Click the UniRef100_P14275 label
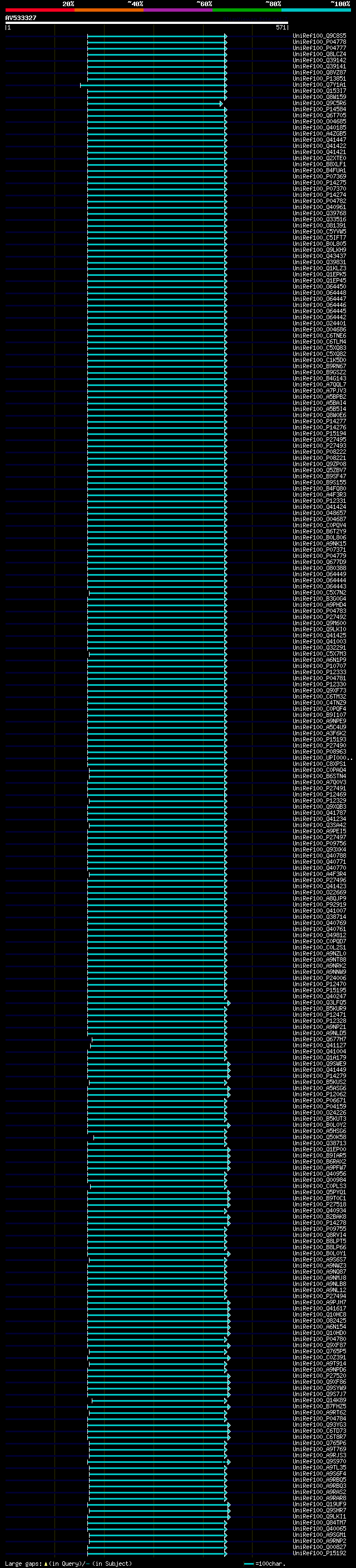356x1568 pixels. click(x=319, y=182)
